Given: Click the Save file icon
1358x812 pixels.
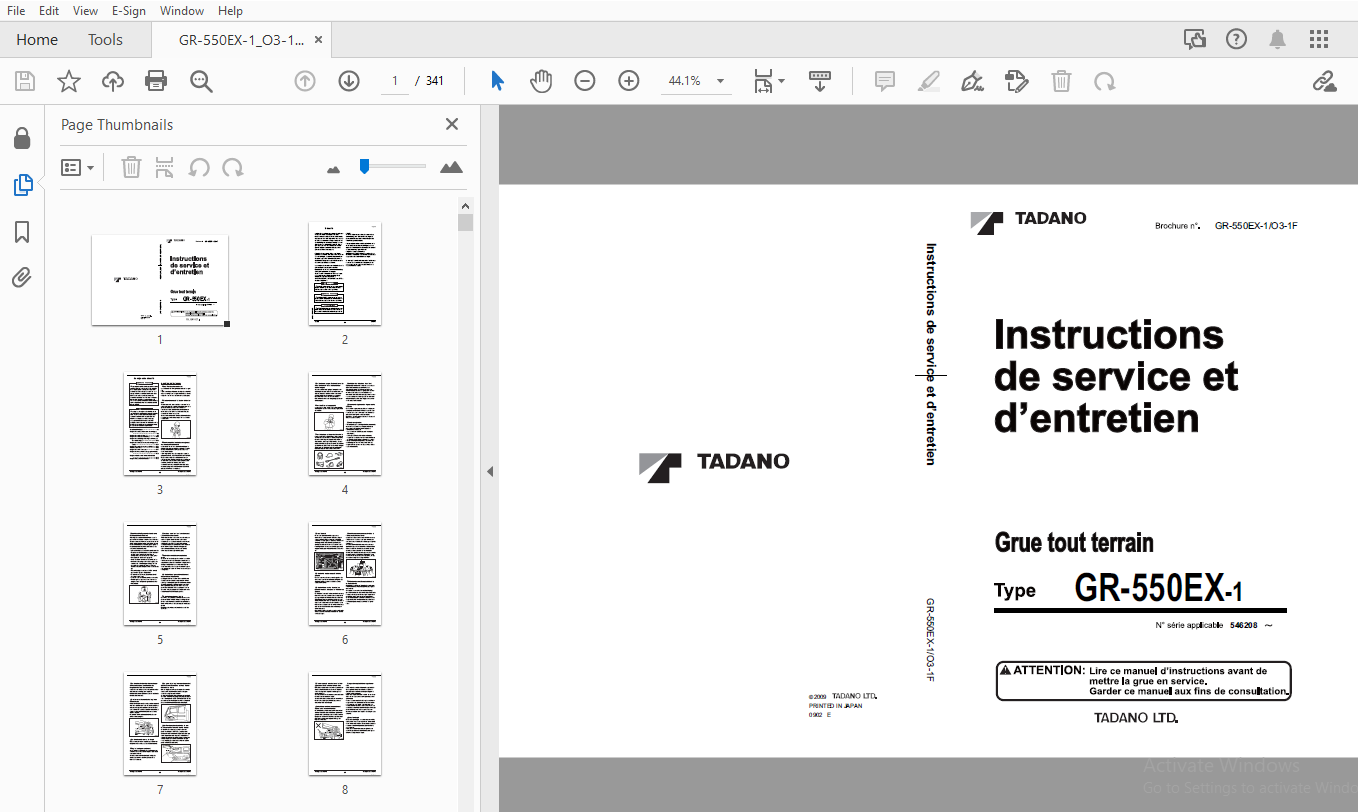Looking at the screenshot, I should tap(25, 81).
